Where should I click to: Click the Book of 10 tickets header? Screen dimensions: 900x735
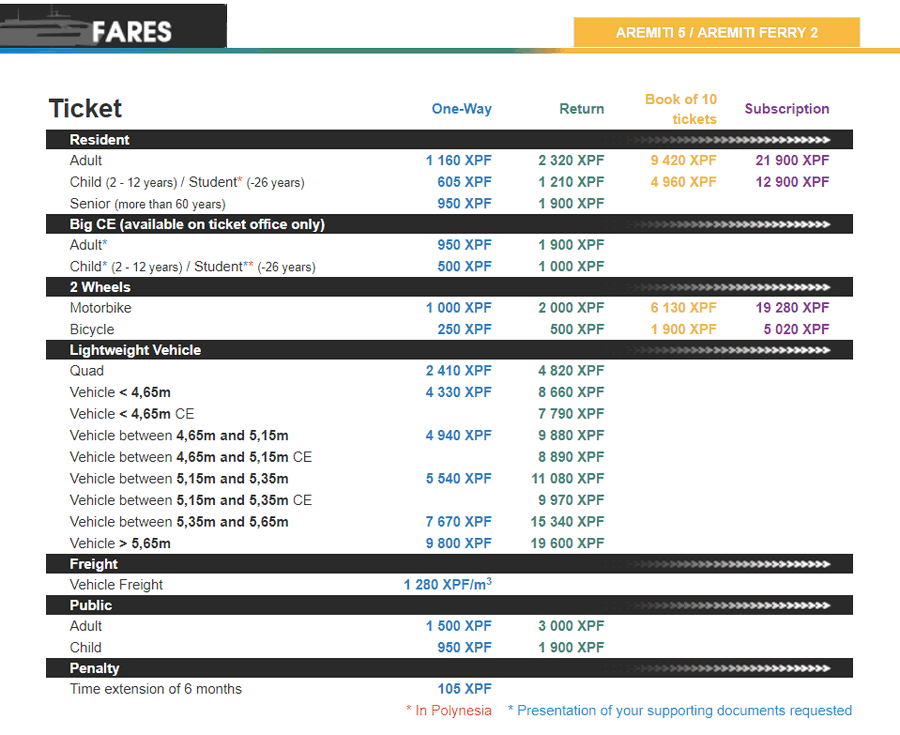point(681,109)
